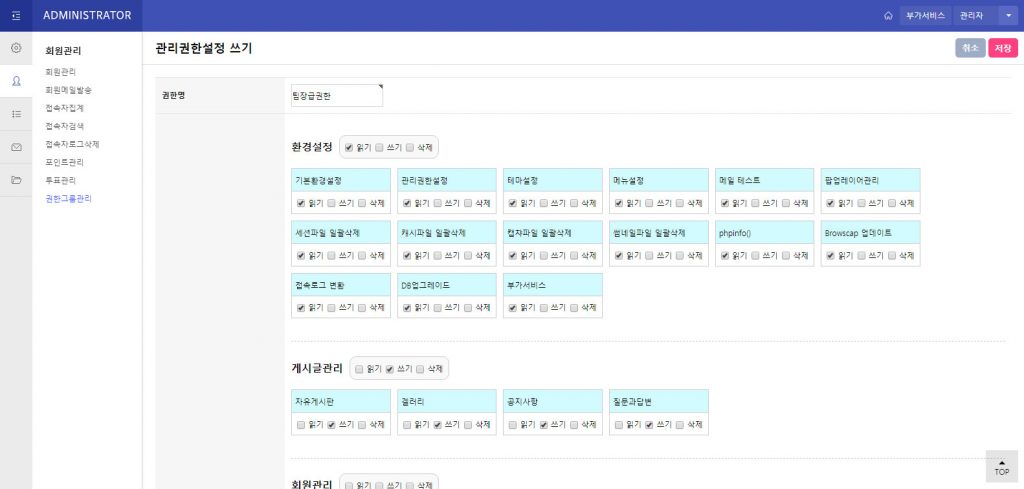Click the 부가서비스 header button
Image resolution: width=1024 pixels, height=489 pixels.
tap(925, 16)
